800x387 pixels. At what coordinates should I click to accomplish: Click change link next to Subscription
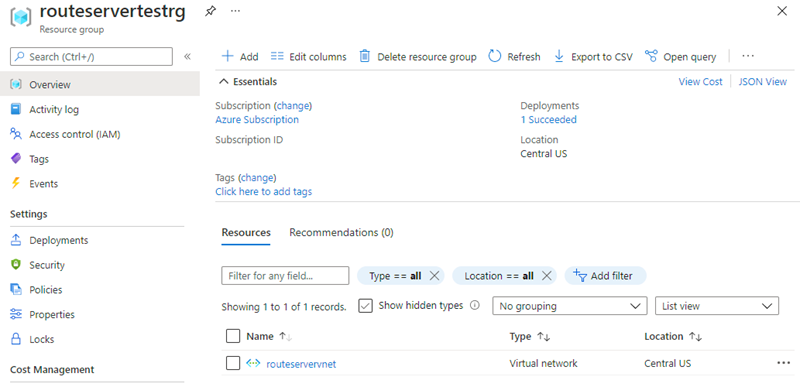pos(293,106)
